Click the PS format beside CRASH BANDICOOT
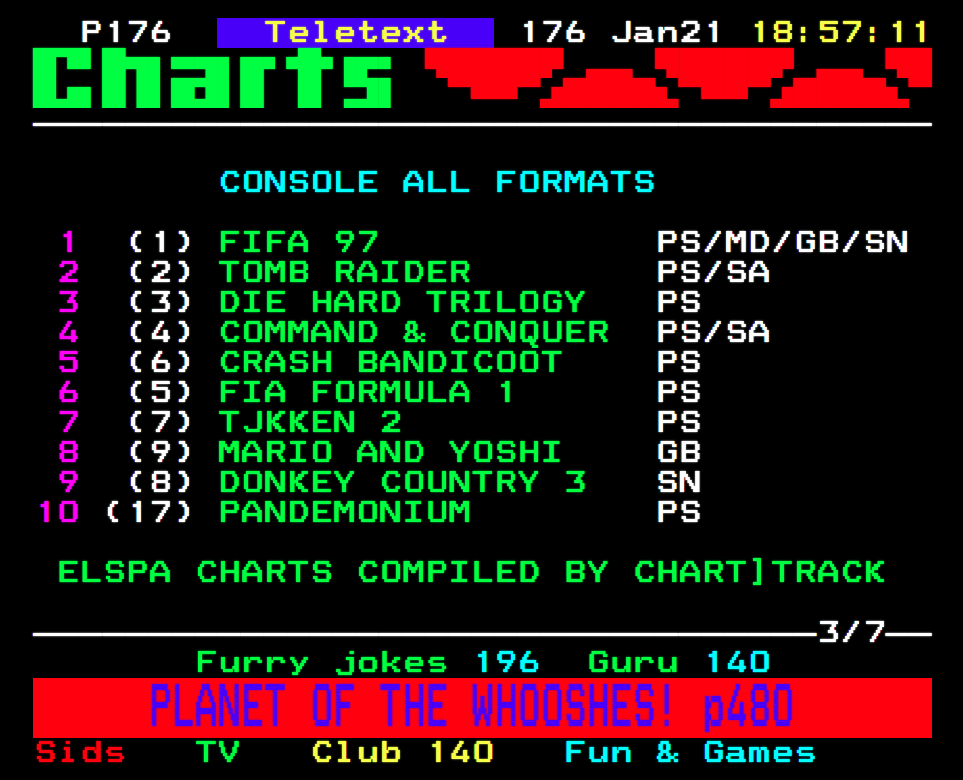 point(679,362)
